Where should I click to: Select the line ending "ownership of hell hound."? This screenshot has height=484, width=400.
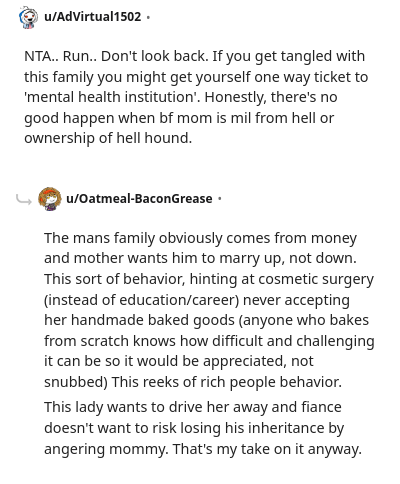coord(108,138)
